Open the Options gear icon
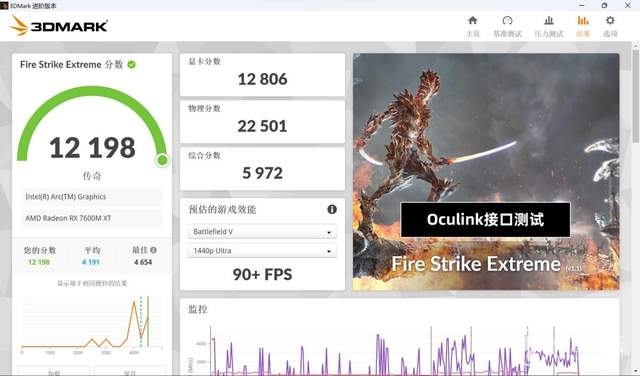Viewport: 640px width, 376px height. (610, 21)
